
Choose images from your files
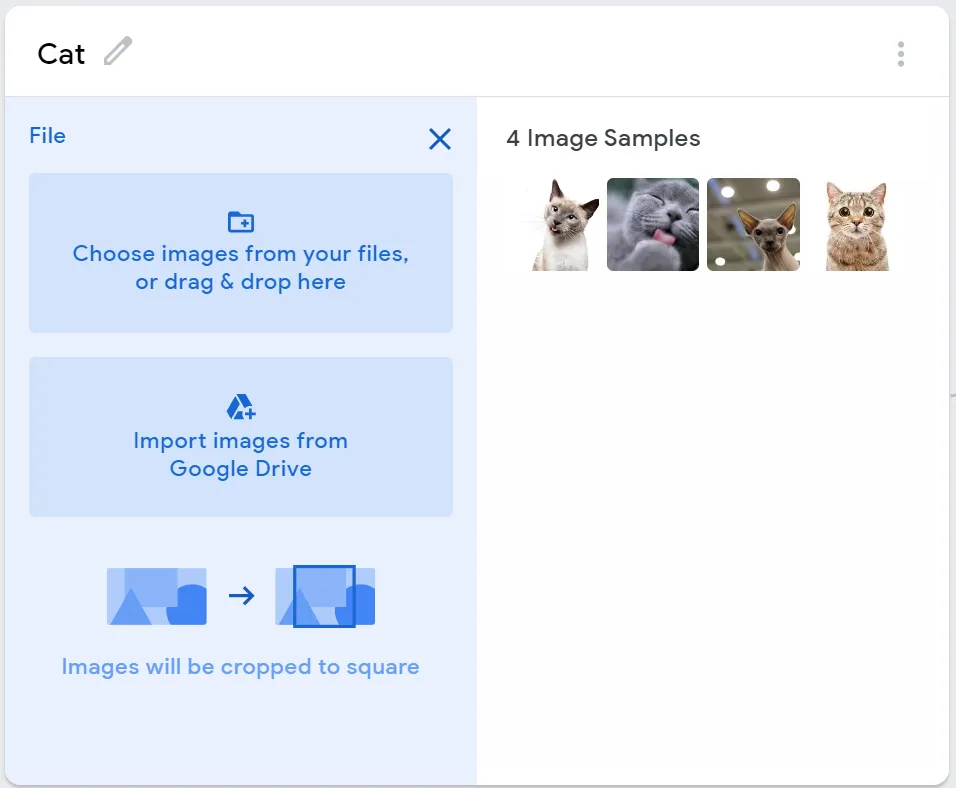tap(241, 253)
